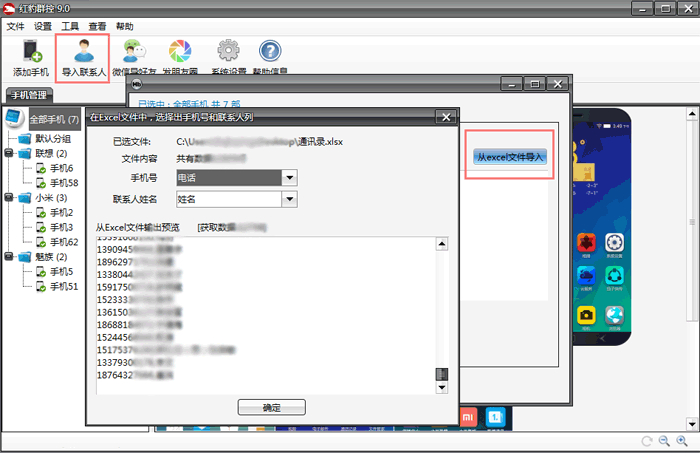
Task: Click the preview list scrollbar thumb
Action: tap(442, 374)
